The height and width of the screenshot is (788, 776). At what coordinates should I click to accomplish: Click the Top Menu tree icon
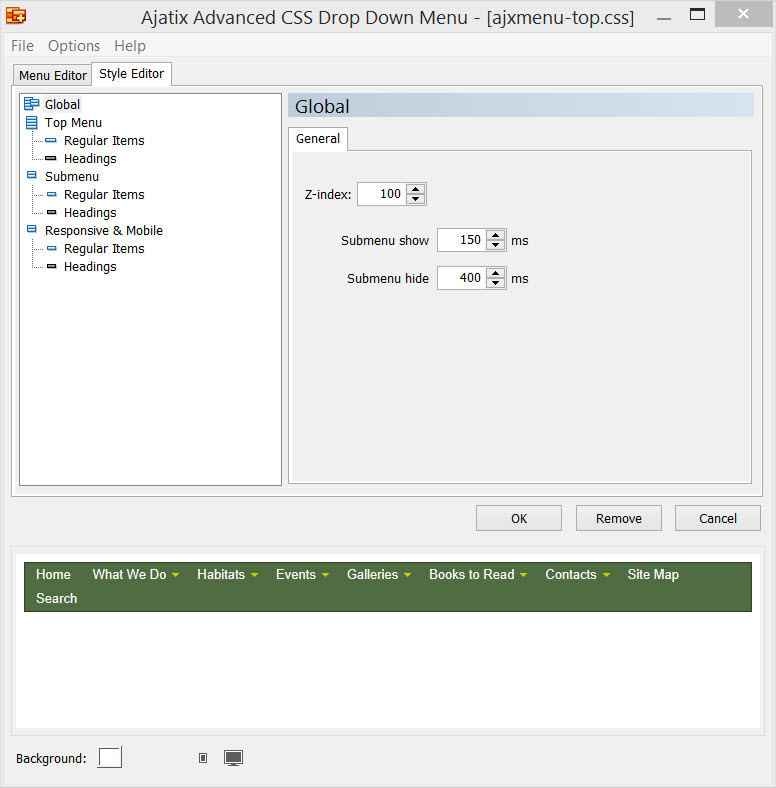(x=32, y=123)
